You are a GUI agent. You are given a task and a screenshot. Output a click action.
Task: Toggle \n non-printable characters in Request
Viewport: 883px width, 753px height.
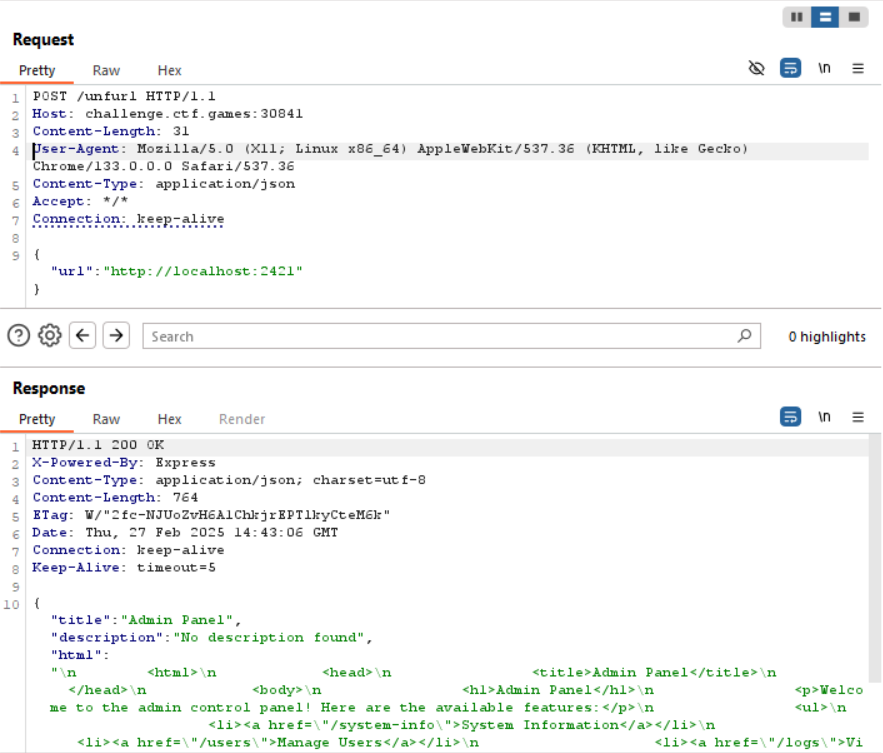coord(824,69)
